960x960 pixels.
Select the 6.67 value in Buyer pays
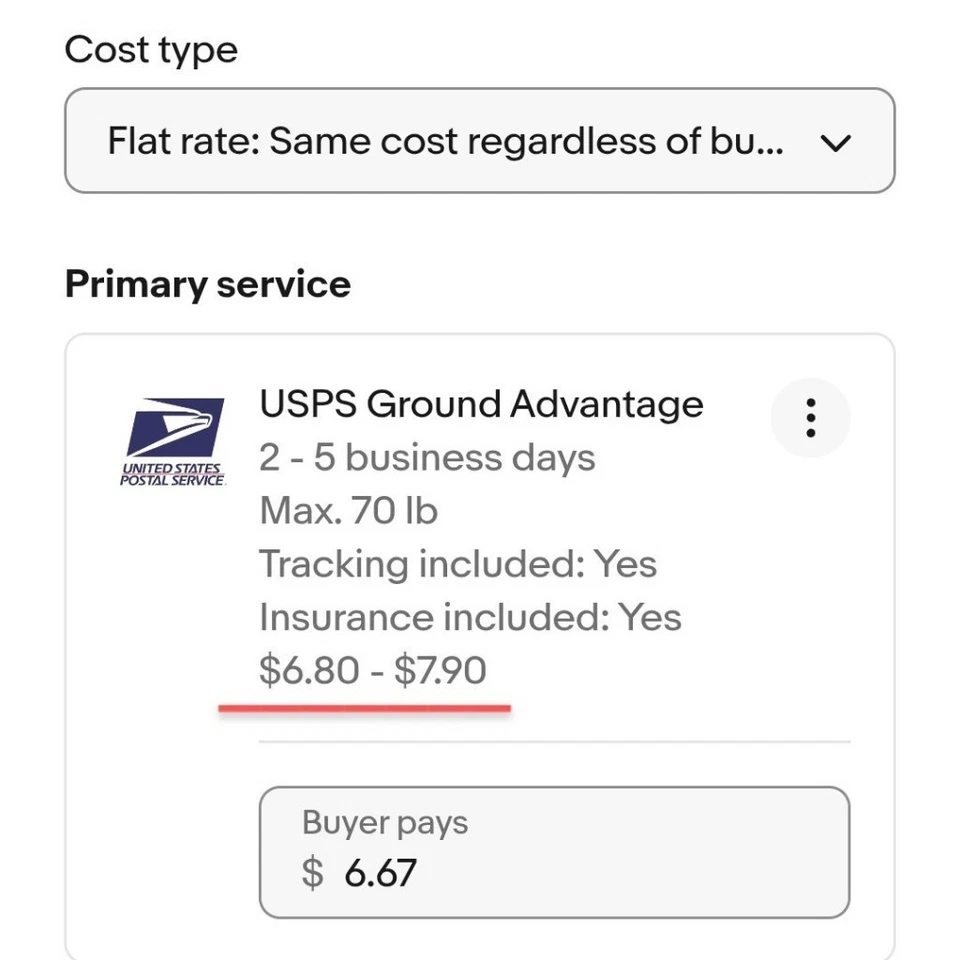coord(380,872)
